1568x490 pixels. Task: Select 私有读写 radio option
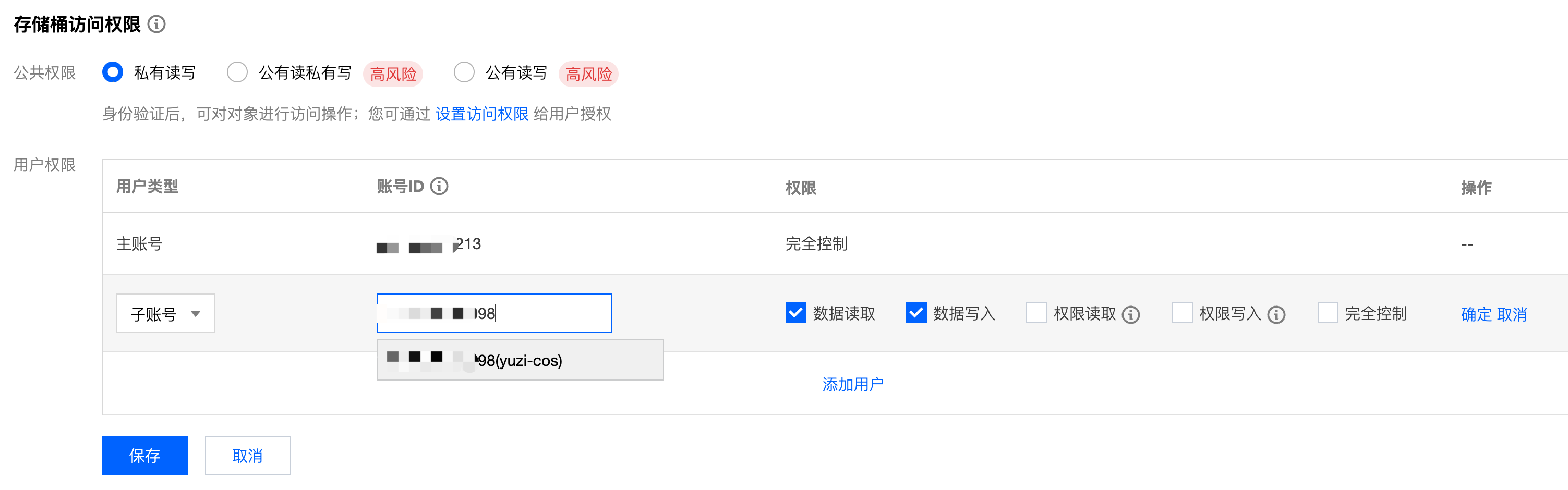[113, 72]
